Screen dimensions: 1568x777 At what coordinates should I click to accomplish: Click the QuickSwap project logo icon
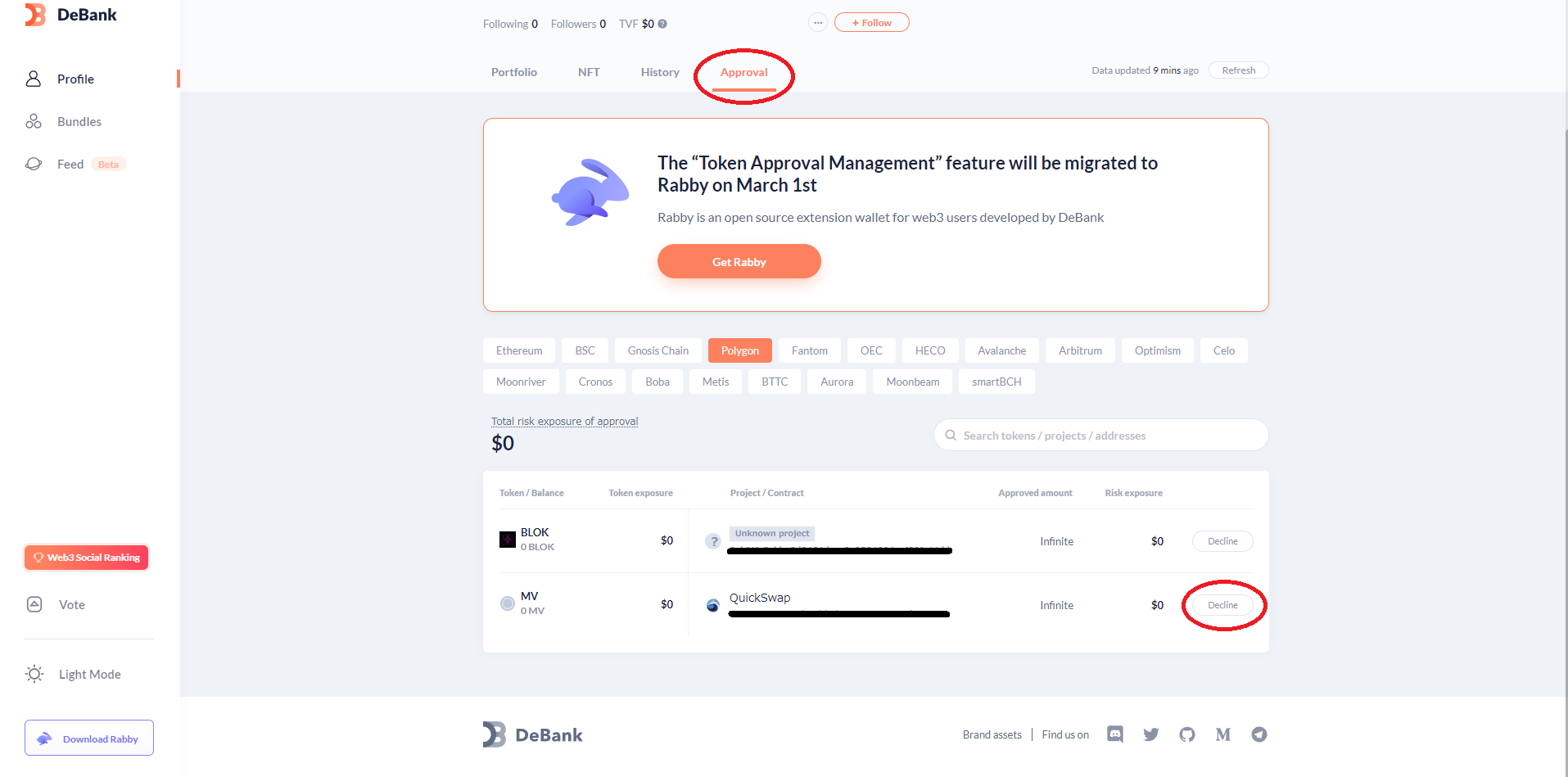713,605
